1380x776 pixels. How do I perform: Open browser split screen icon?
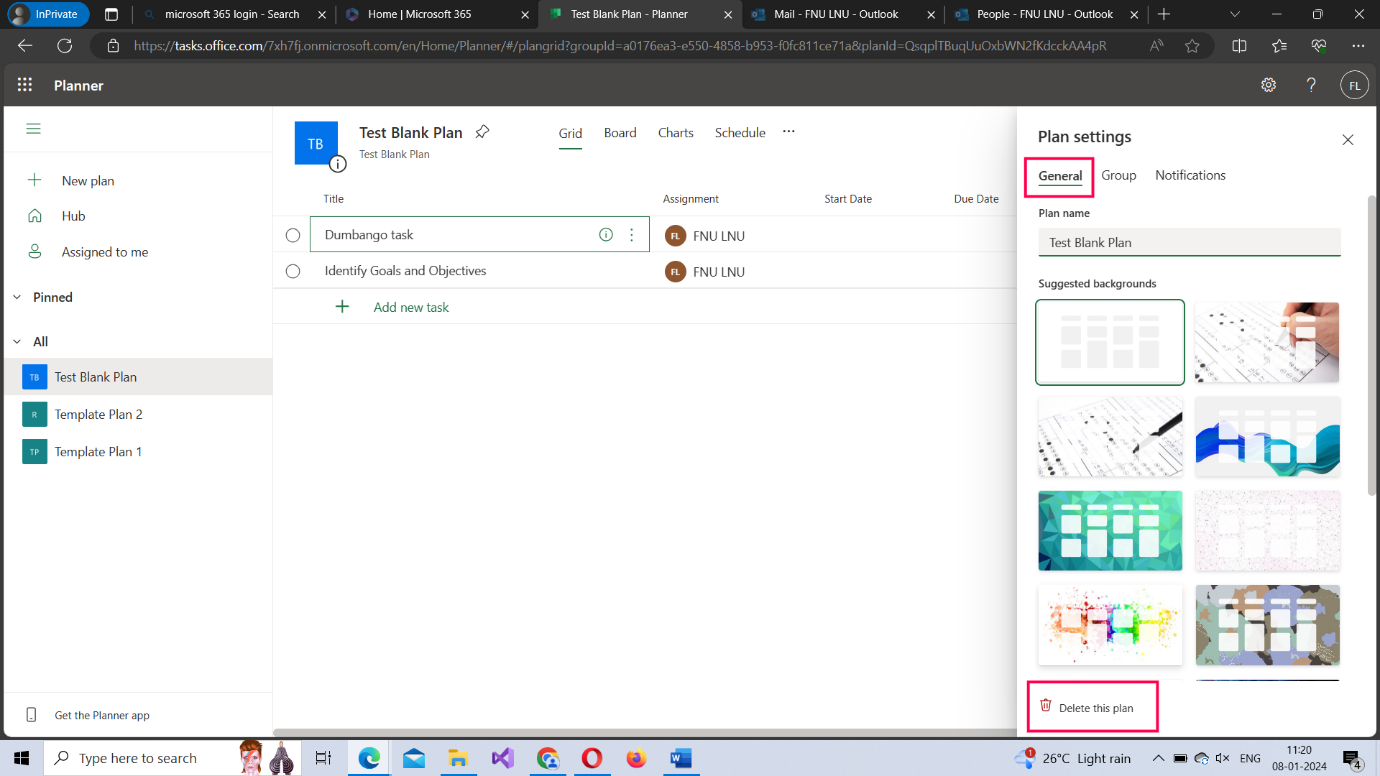pyautogui.click(x=1239, y=45)
